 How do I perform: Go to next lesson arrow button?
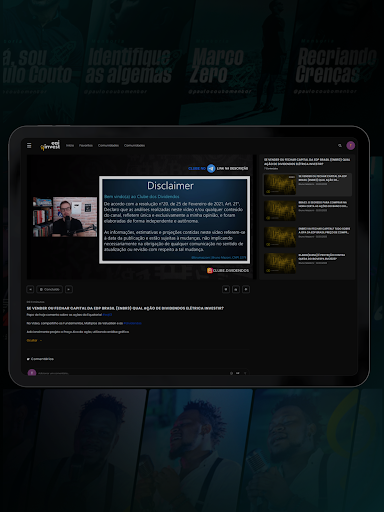(x=69, y=289)
